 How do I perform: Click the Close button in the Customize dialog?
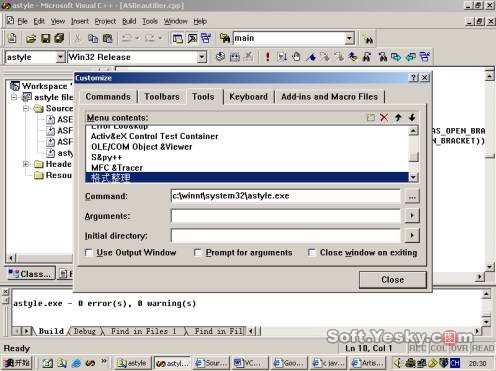pyautogui.click(x=393, y=280)
